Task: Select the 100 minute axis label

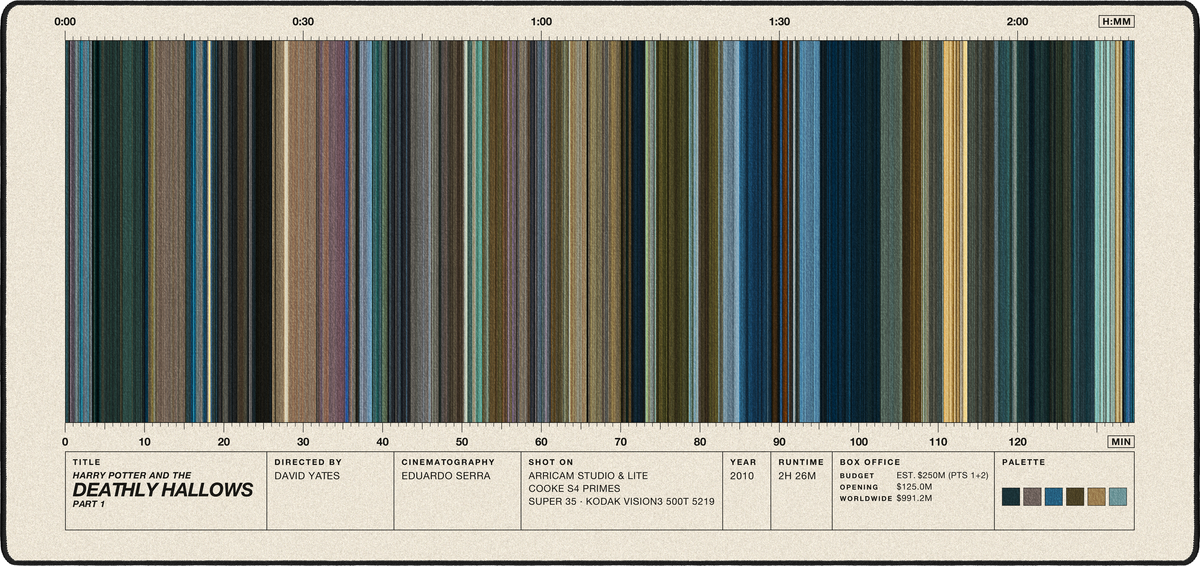Action: point(859,441)
